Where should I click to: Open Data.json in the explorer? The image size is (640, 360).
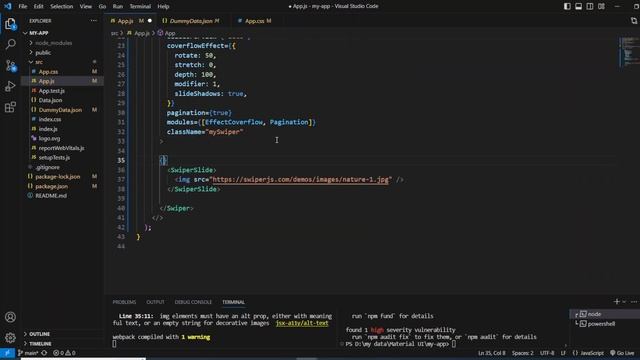point(62,100)
